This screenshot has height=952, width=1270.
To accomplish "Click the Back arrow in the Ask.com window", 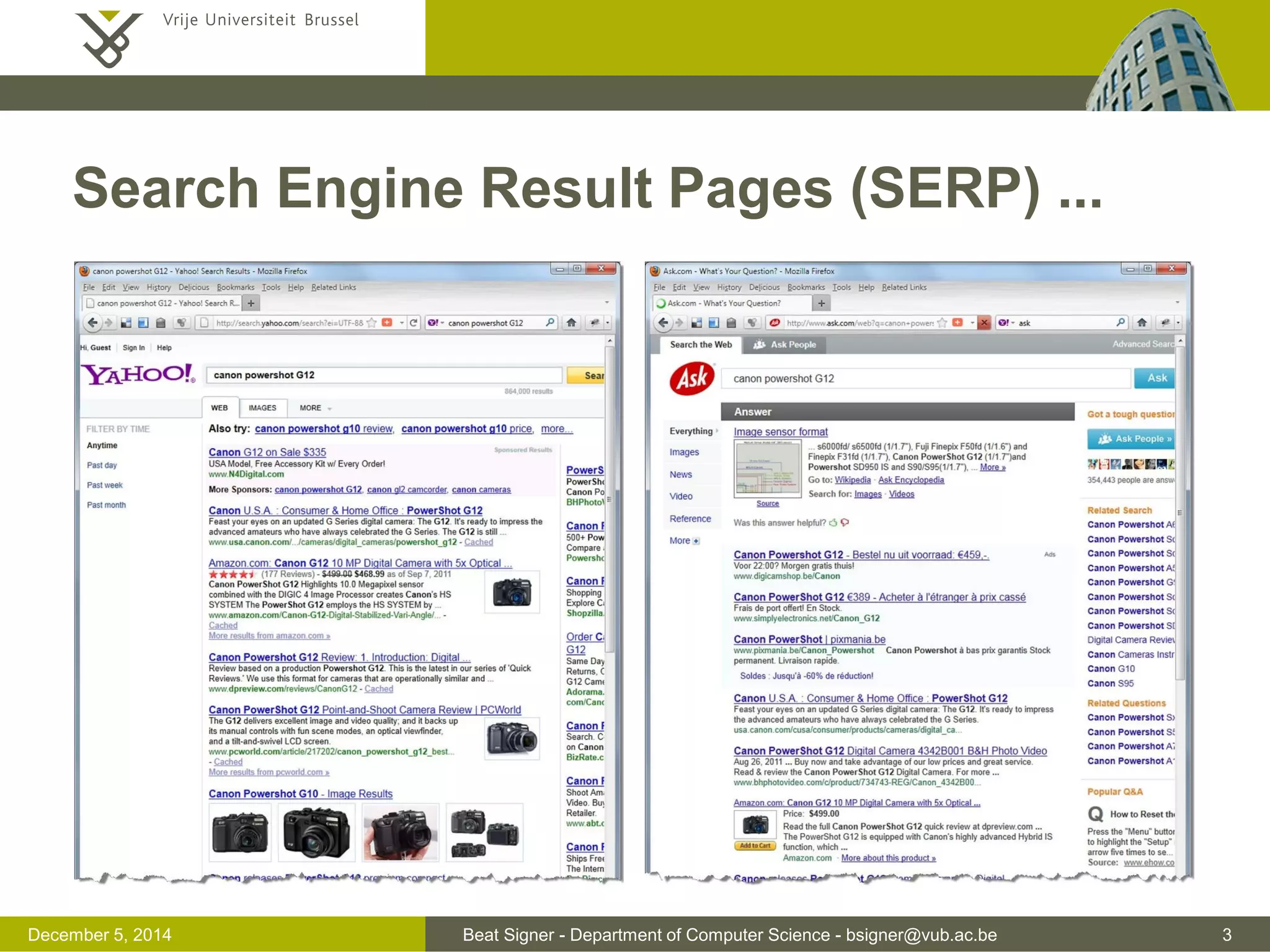I will pyautogui.click(x=663, y=322).
